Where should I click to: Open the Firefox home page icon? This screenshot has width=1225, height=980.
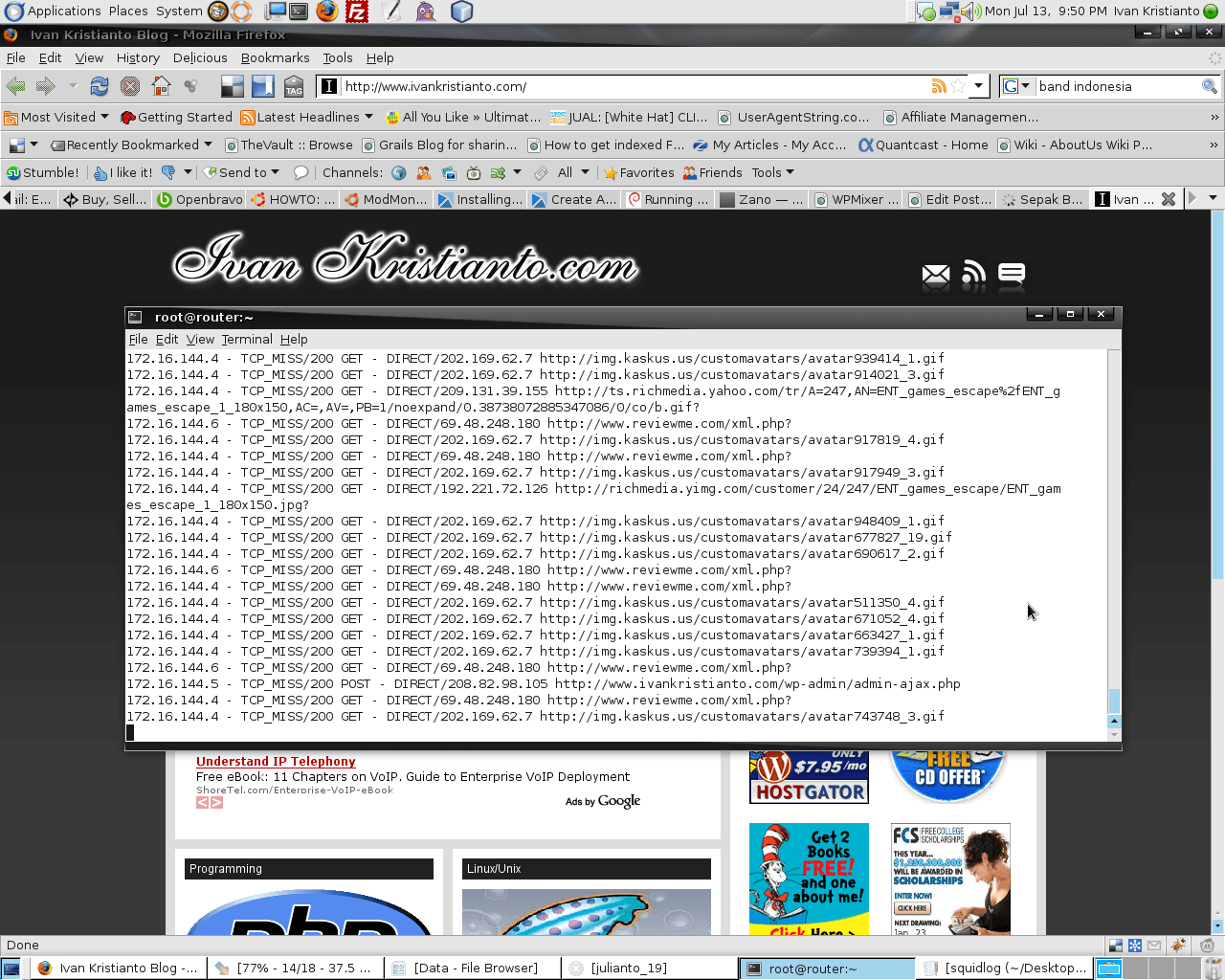pyautogui.click(x=161, y=86)
